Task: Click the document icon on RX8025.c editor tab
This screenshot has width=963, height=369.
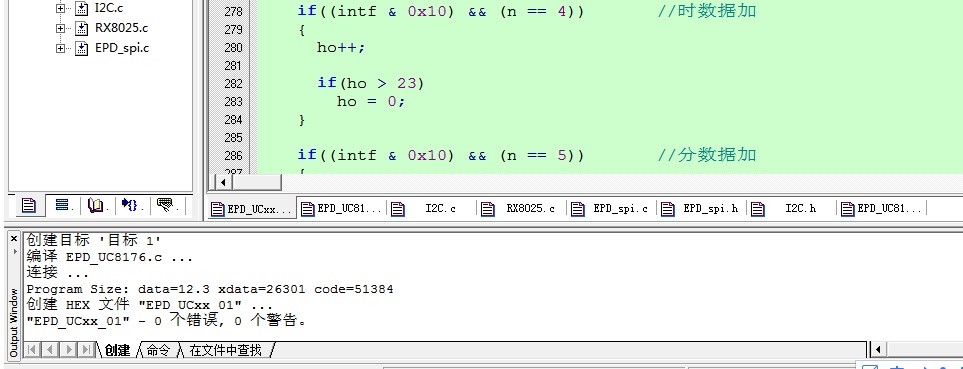Action: click(488, 209)
